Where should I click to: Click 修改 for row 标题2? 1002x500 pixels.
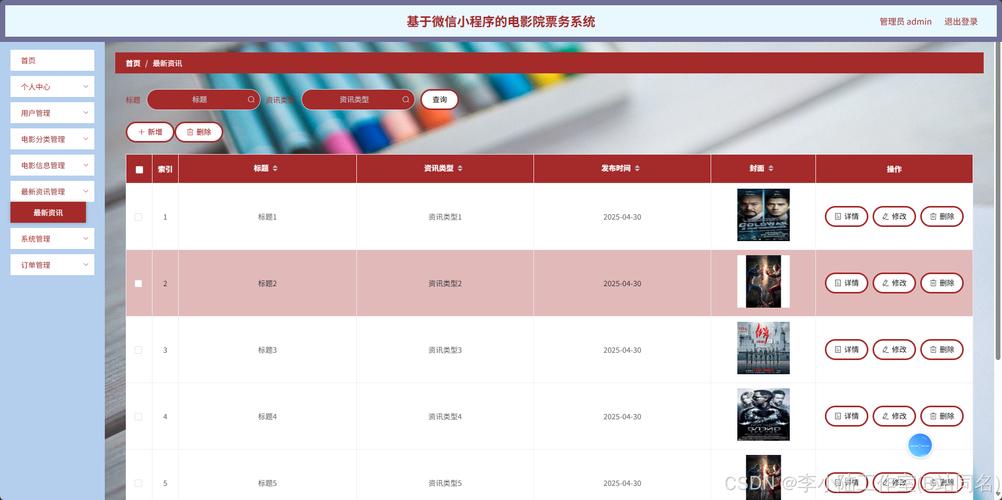[x=894, y=283]
